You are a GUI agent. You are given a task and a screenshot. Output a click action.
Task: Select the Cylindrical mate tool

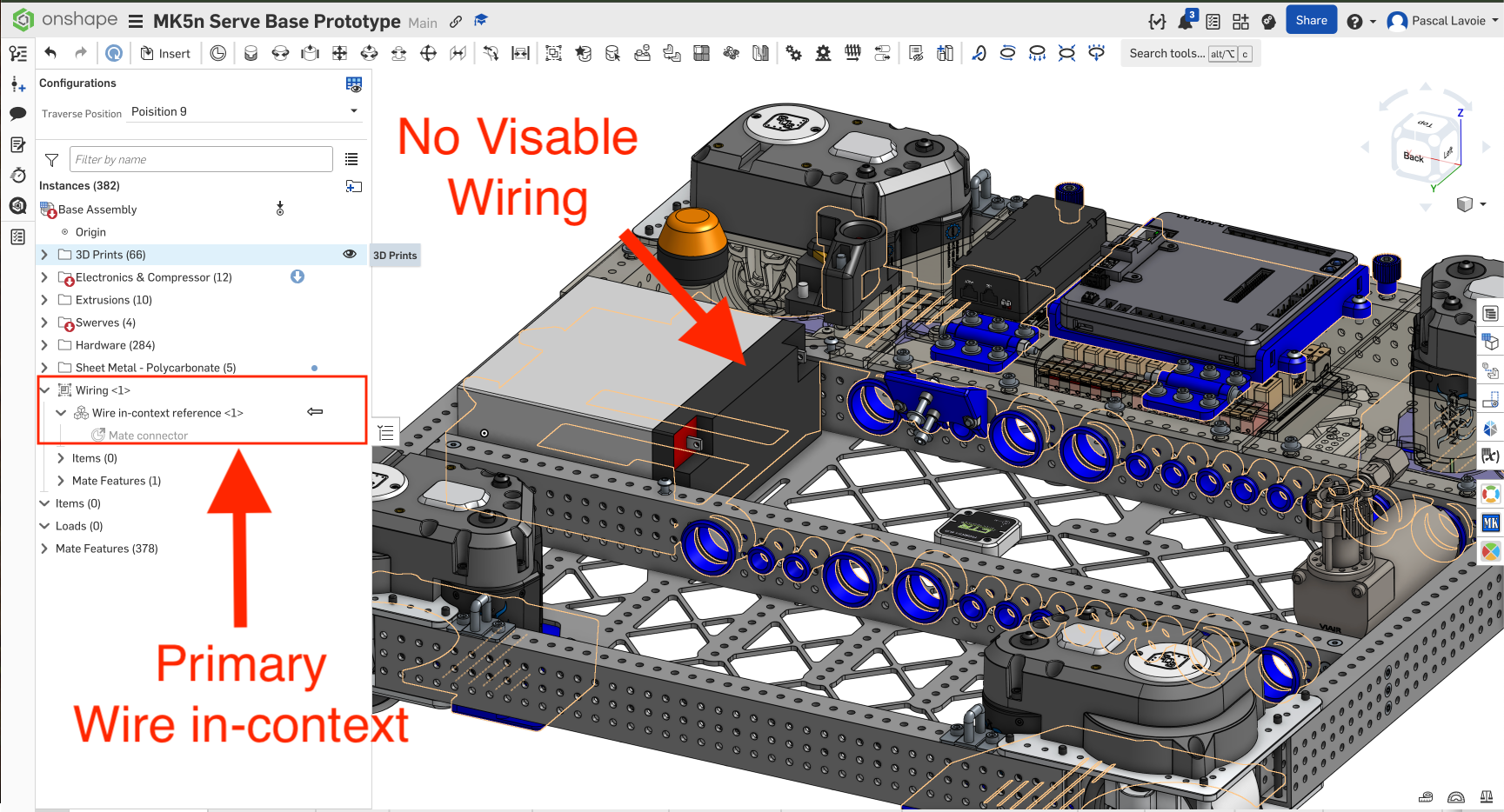[x=369, y=53]
